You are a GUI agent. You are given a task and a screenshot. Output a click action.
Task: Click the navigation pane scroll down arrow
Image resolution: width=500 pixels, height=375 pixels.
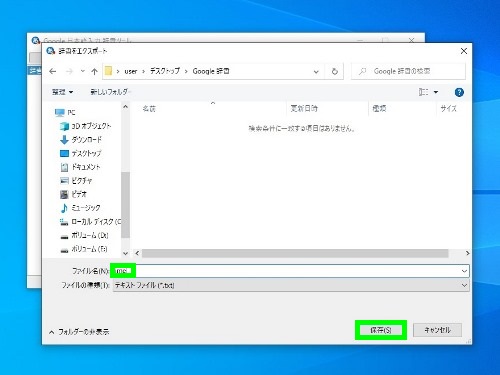[125, 253]
